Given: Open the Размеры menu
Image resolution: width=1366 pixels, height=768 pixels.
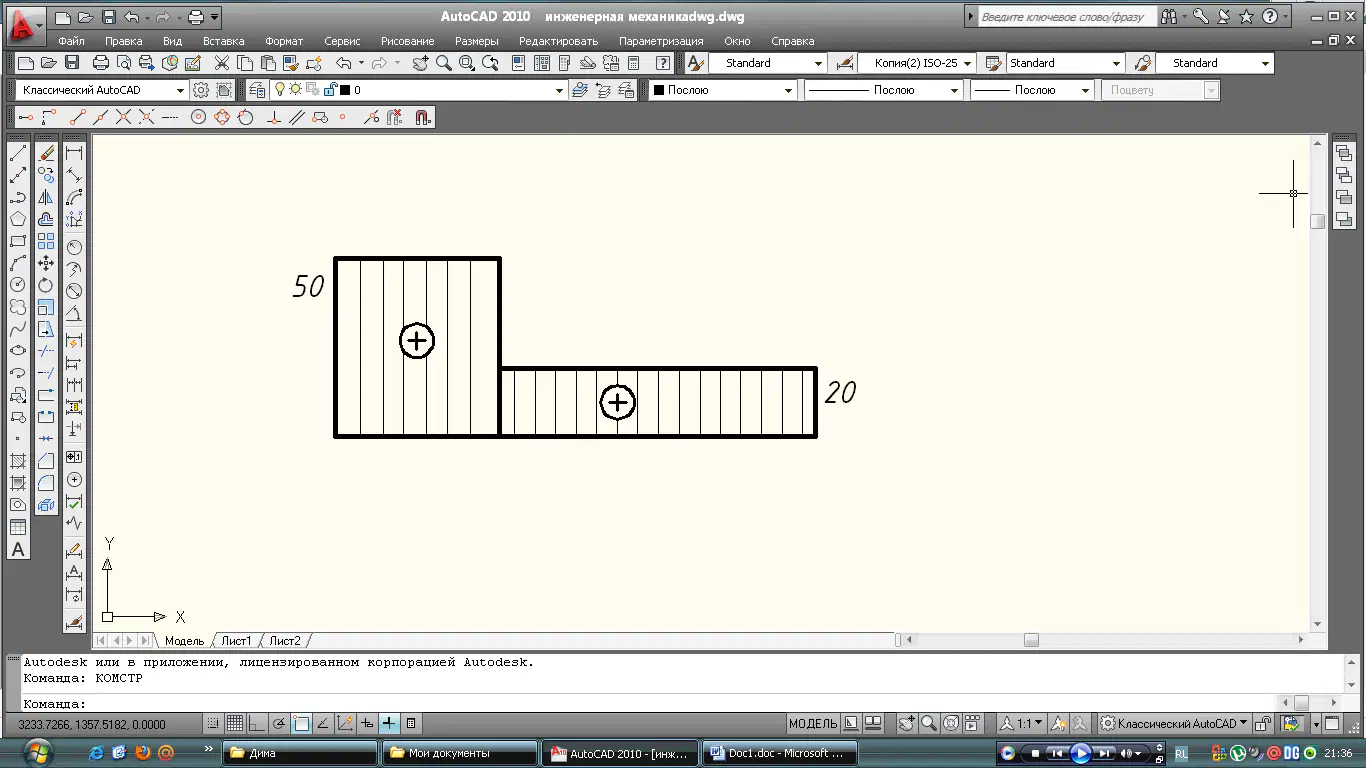Looking at the screenshot, I should click(477, 41).
